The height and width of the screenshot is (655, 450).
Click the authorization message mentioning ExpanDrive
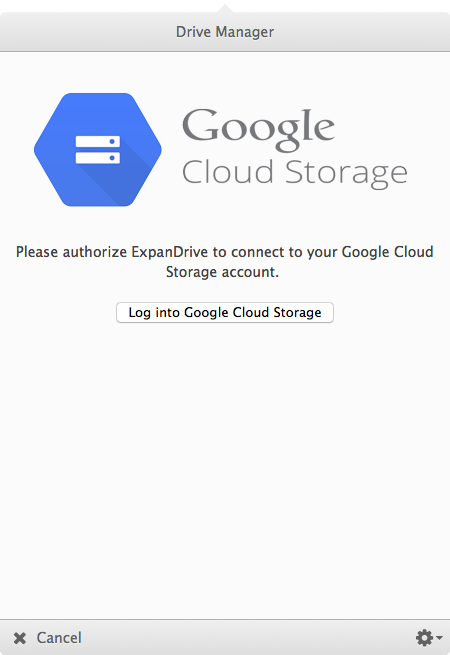pyautogui.click(x=224, y=262)
